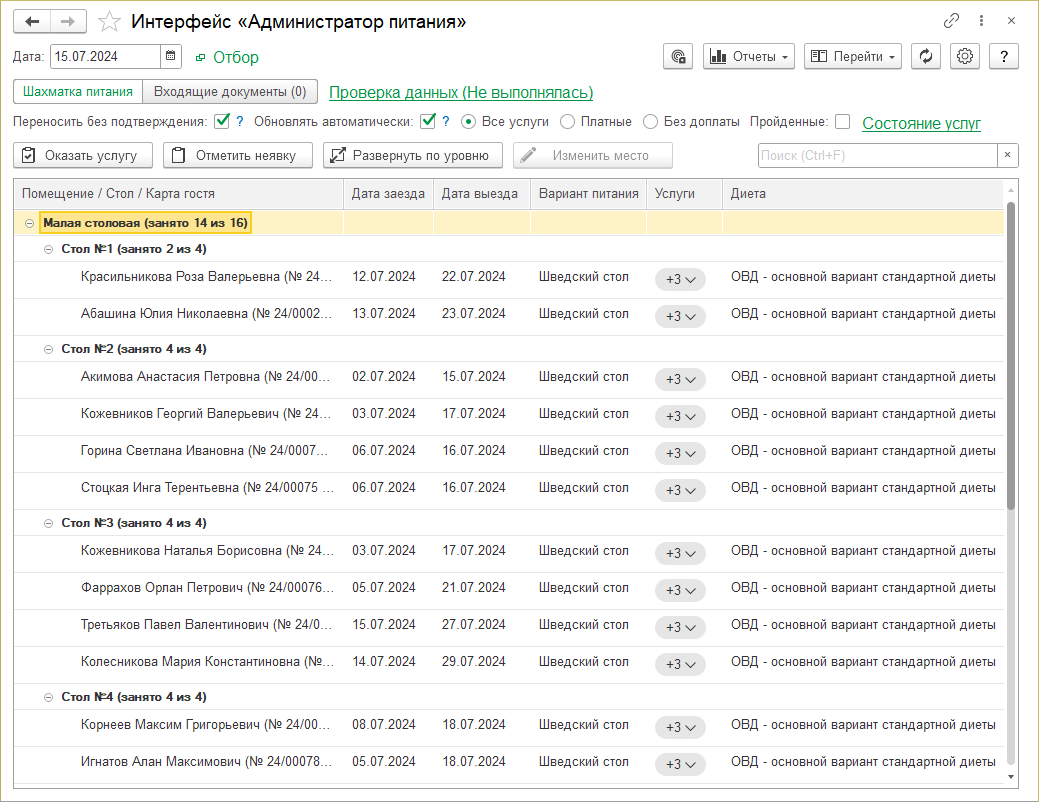Enable the 'Пройденные' checkbox

coord(842,122)
